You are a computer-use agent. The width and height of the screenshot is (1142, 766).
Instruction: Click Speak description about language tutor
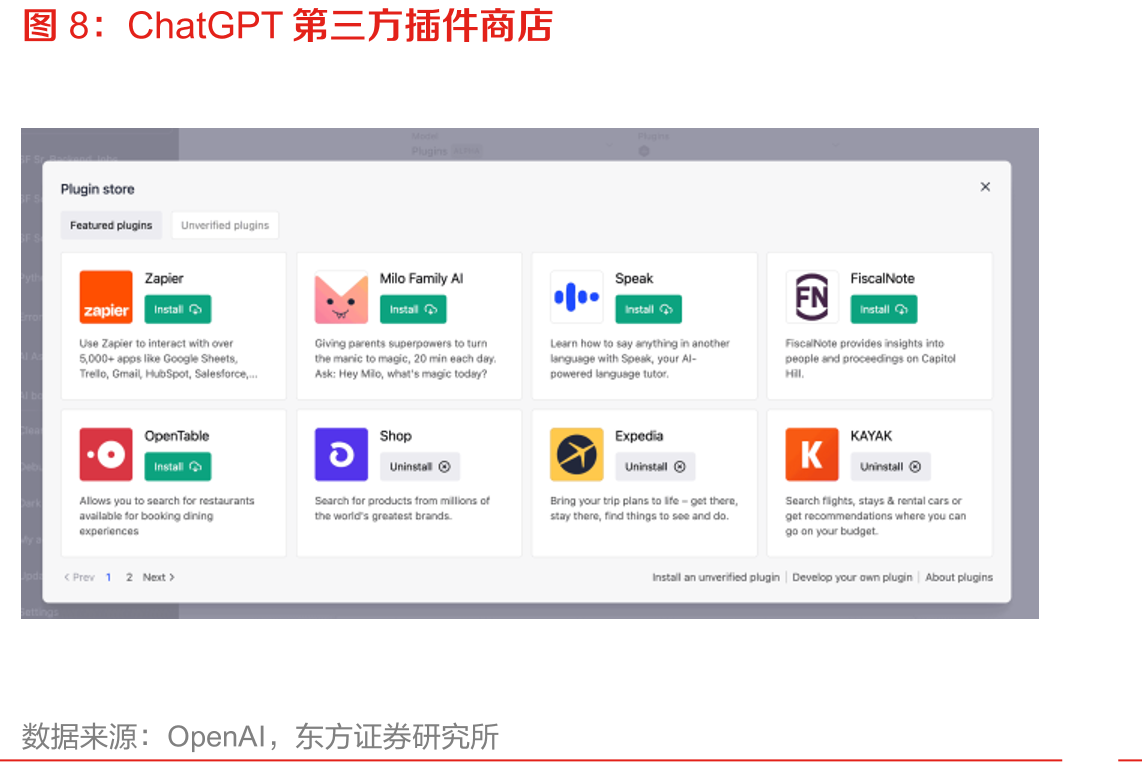[x=639, y=358]
